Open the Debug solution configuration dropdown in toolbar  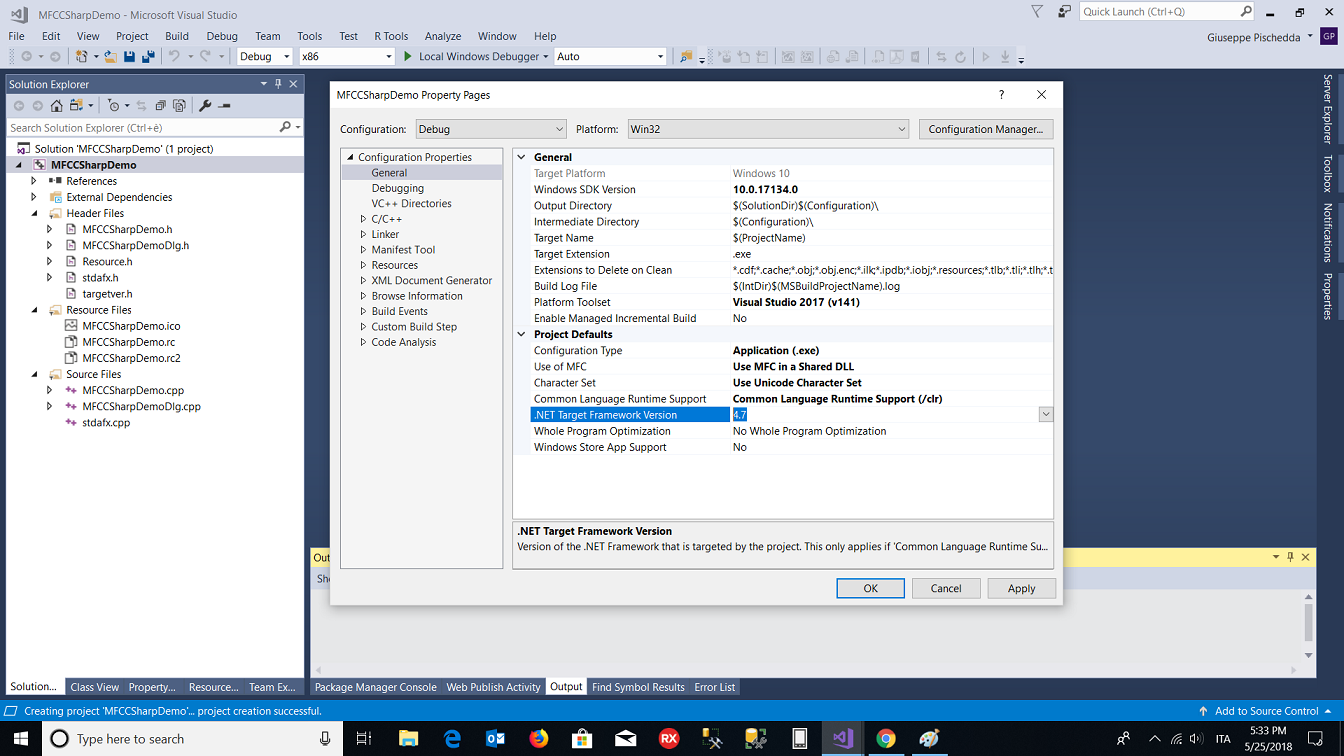pyautogui.click(x=265, y=57)
